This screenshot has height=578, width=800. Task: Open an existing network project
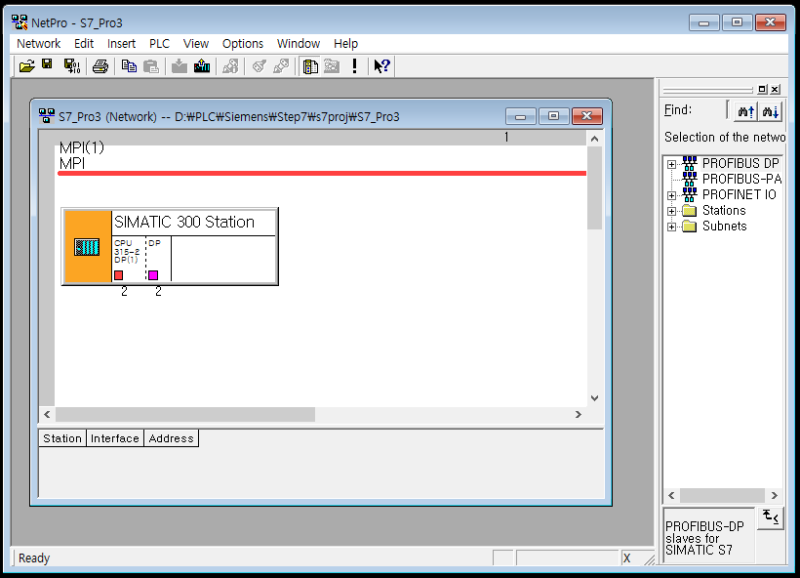pos(27,65)
